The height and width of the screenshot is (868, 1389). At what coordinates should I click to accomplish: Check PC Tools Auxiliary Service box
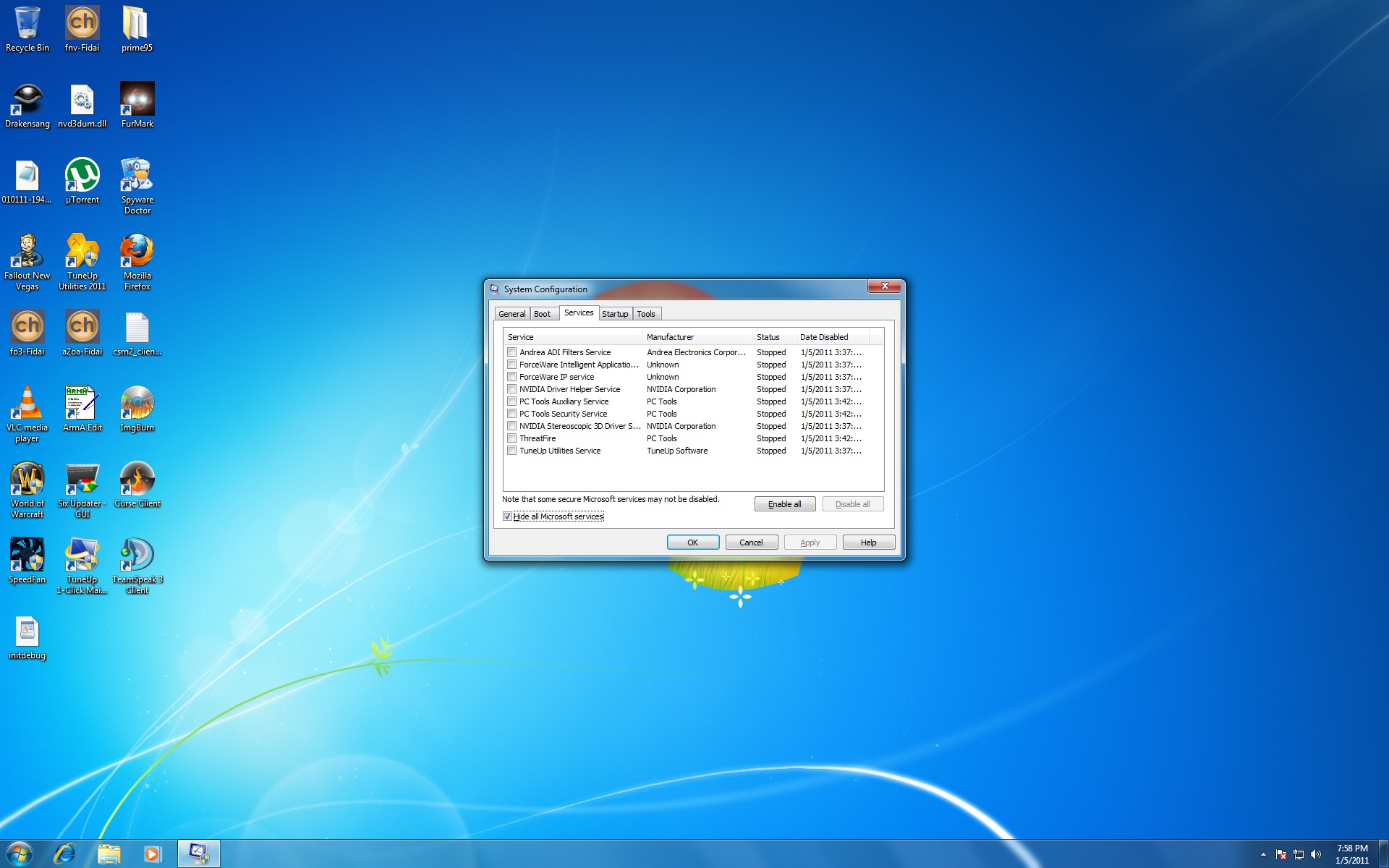(x=512, y=401)
